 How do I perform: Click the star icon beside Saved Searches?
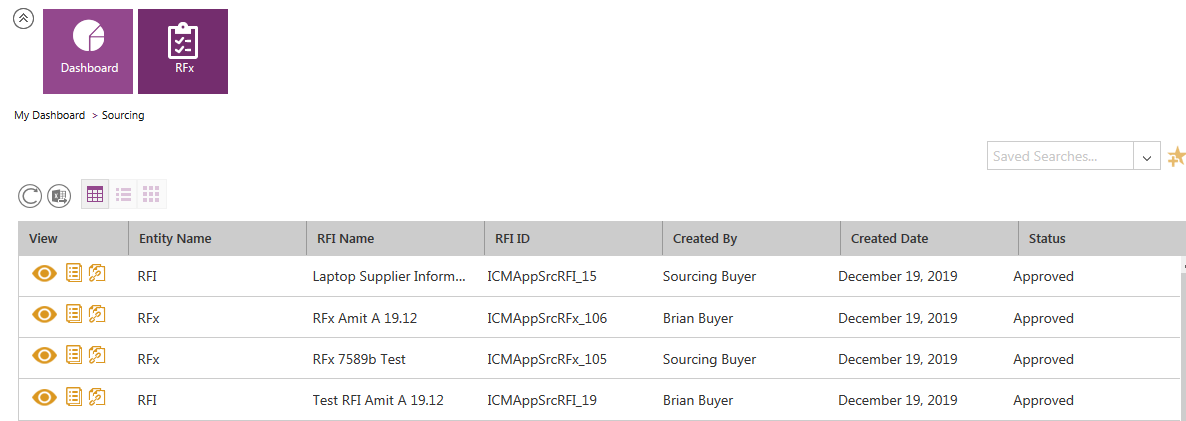(x=1176, y=157)
